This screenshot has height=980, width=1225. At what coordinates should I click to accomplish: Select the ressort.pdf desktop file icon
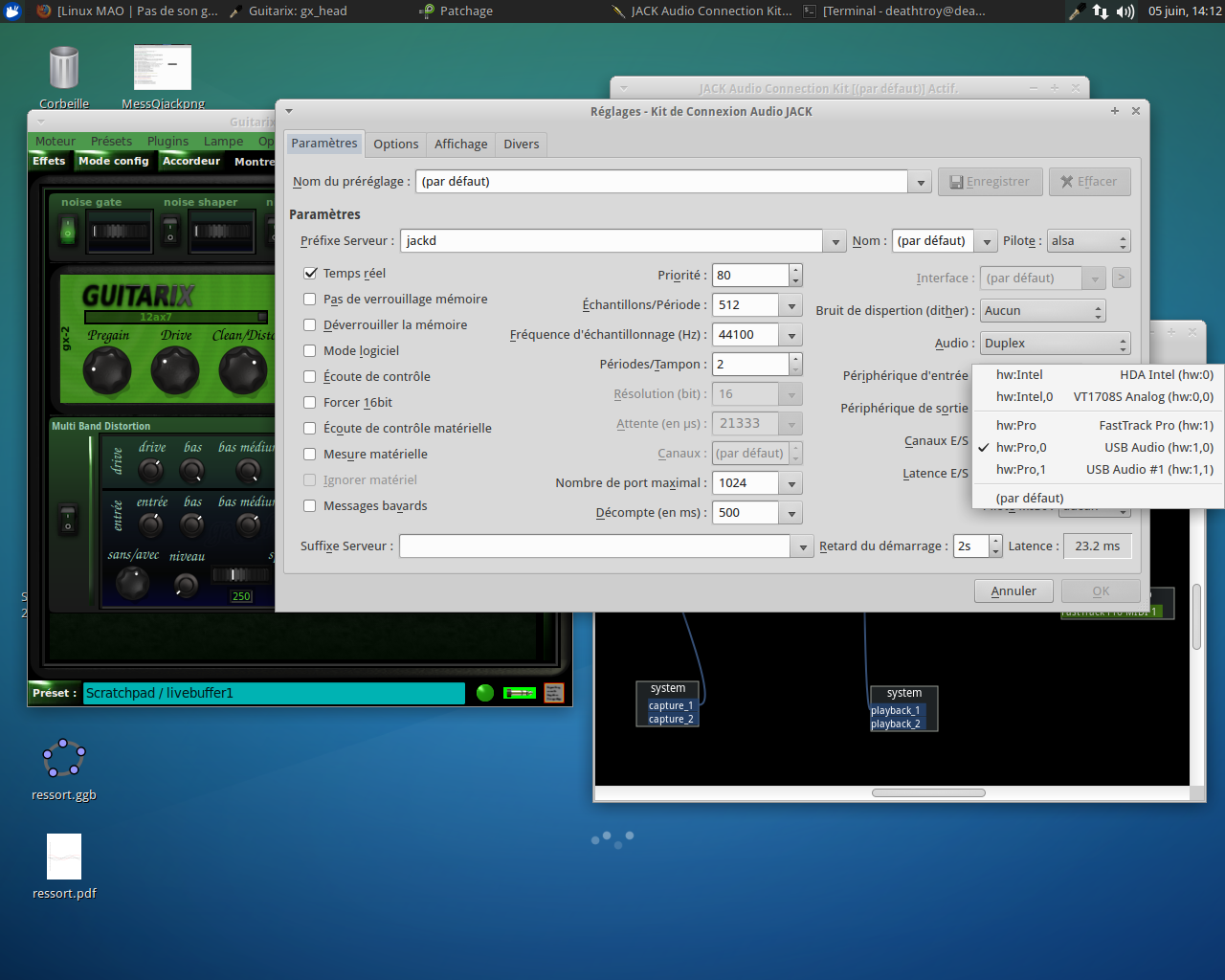coord(64,857)
